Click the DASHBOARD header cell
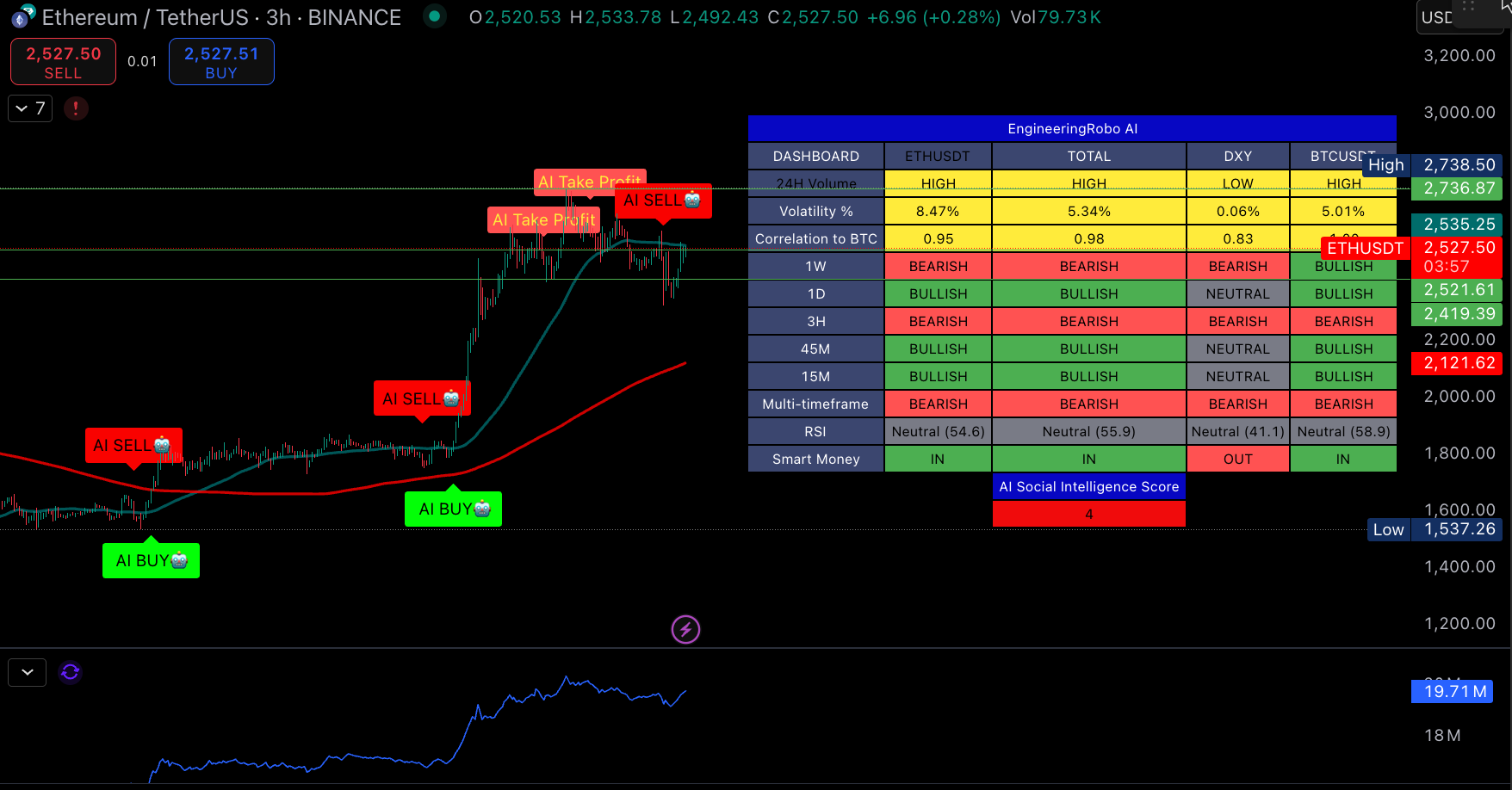 pos(815,156)
